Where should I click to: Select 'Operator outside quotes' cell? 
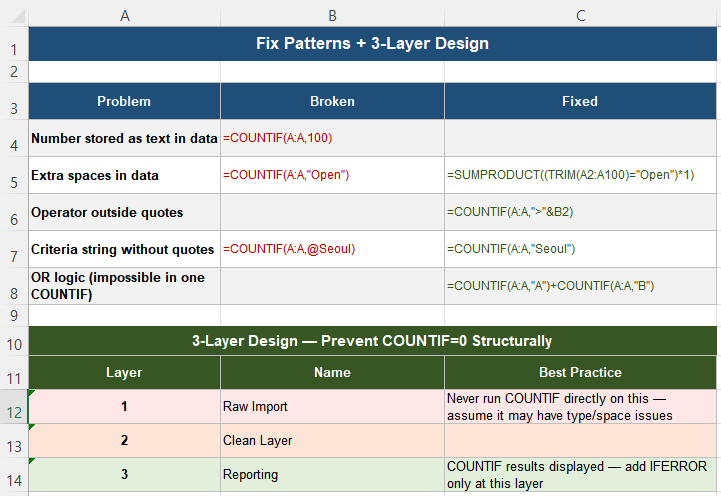click(x=125, y=212)
